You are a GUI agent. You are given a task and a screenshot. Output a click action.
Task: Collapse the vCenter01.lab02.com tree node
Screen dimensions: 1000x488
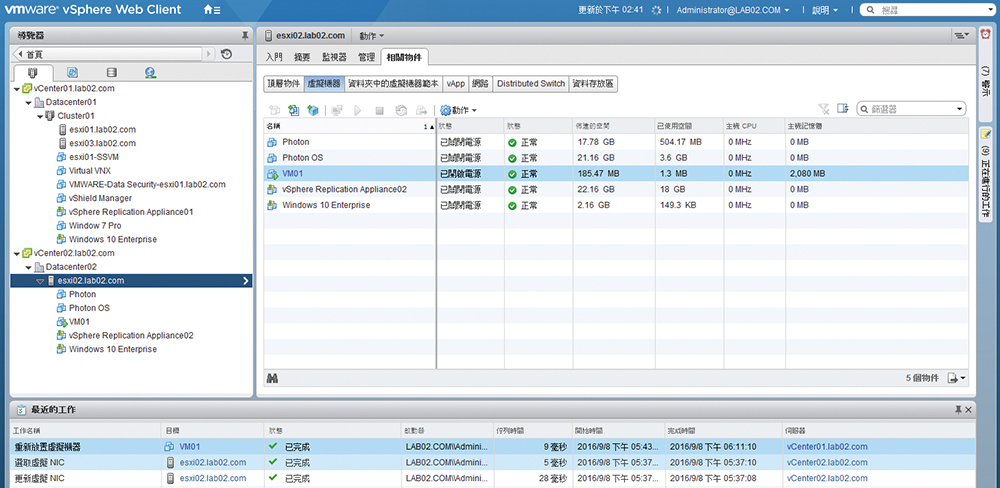tap(17, 89)
